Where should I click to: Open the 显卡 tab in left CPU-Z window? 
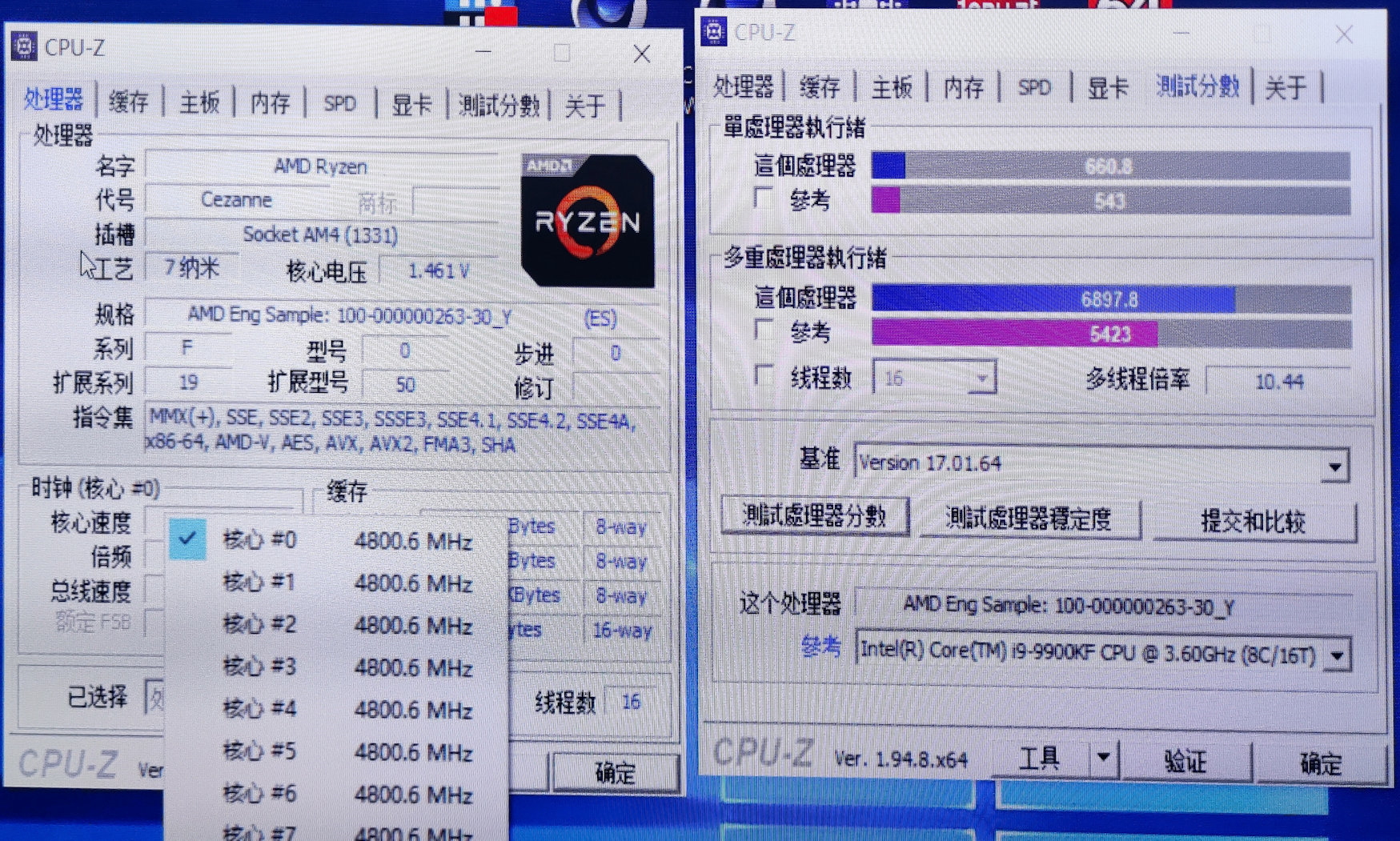[411, 105]
